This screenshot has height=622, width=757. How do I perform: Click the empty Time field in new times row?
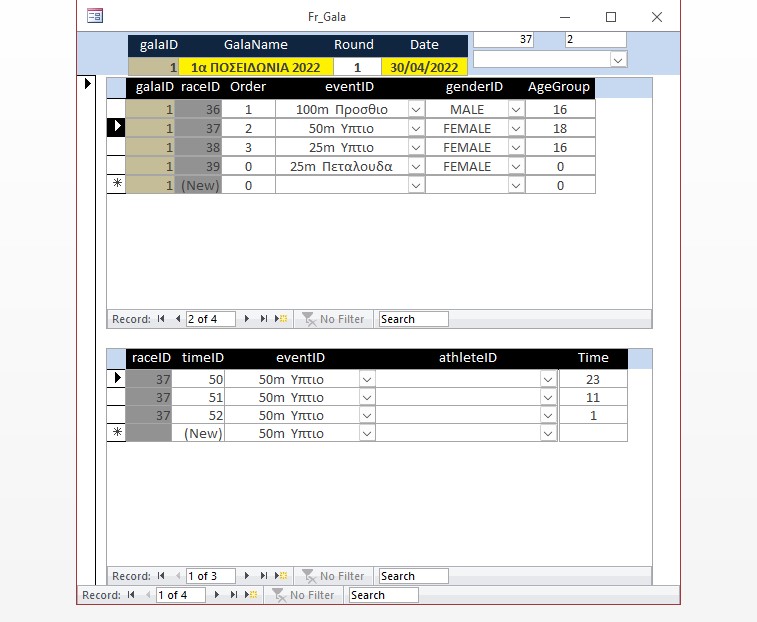593,433
